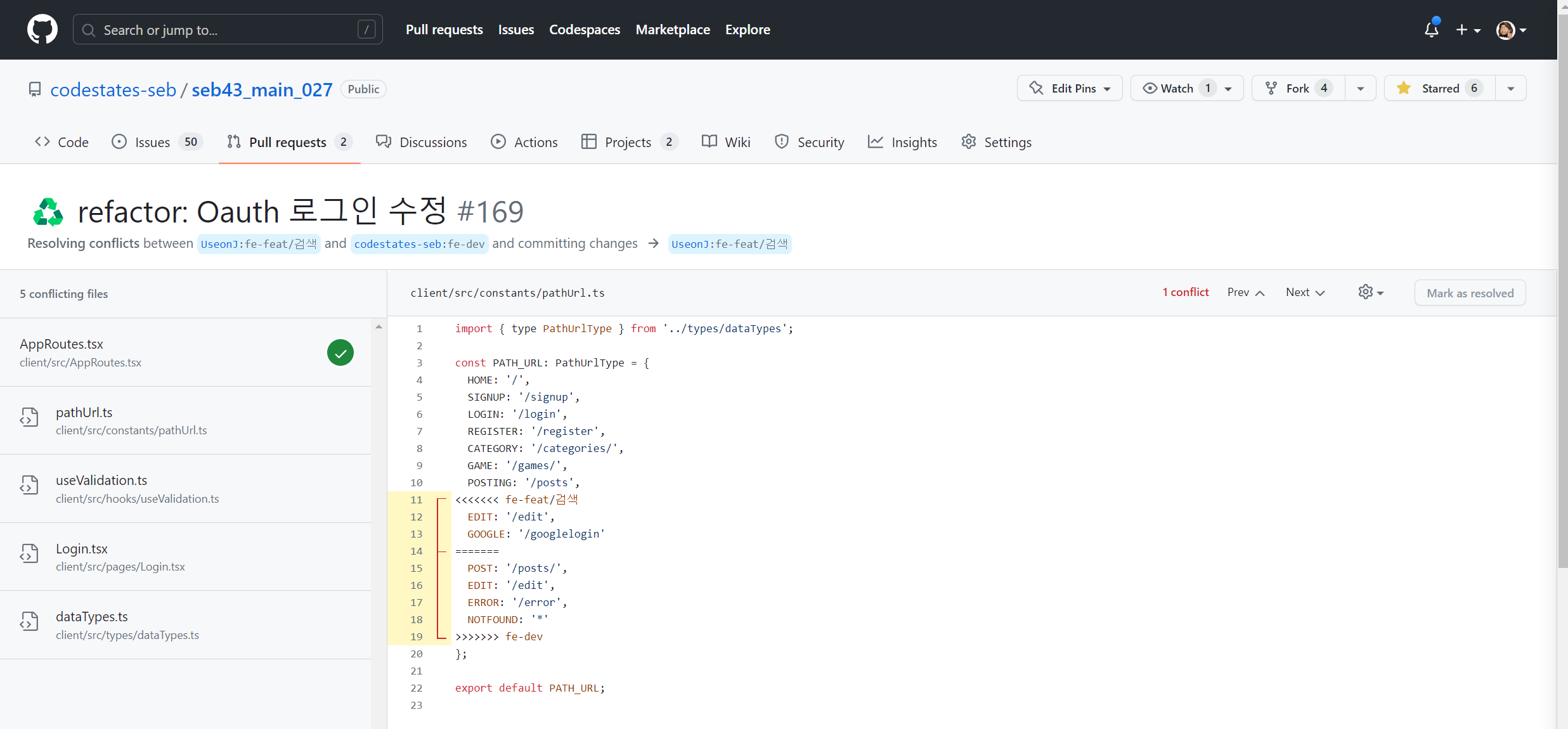Jump to Next conflict
Viewport: 1568px width, 729px height.
coord(1305,292)
